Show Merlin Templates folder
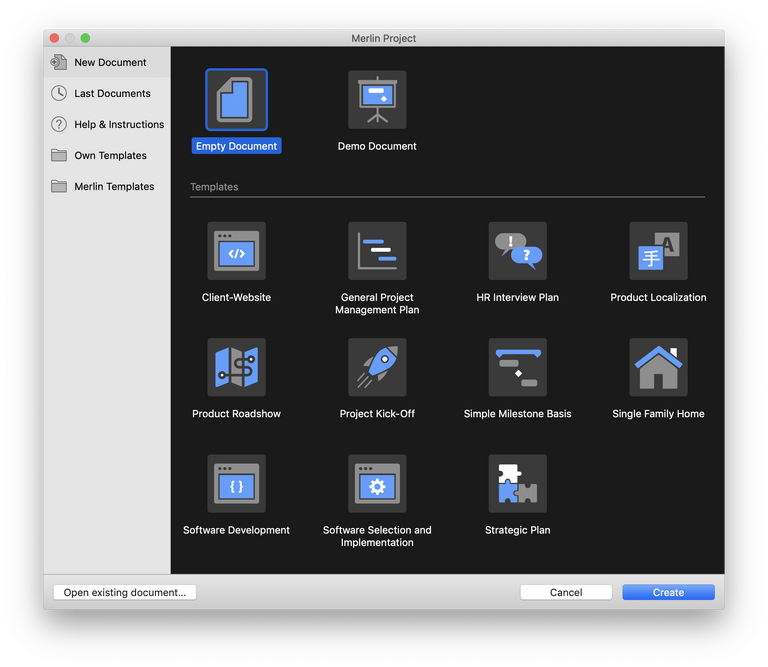 tap(114, 187)
